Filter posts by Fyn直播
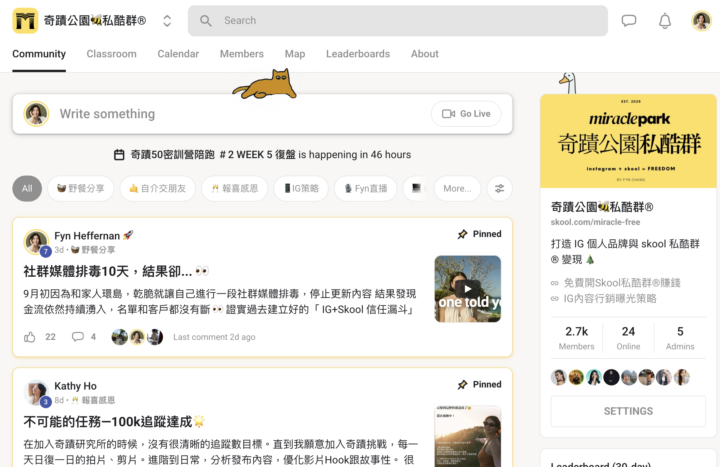This screenshot has width=720, height=467. click(366, 188)
